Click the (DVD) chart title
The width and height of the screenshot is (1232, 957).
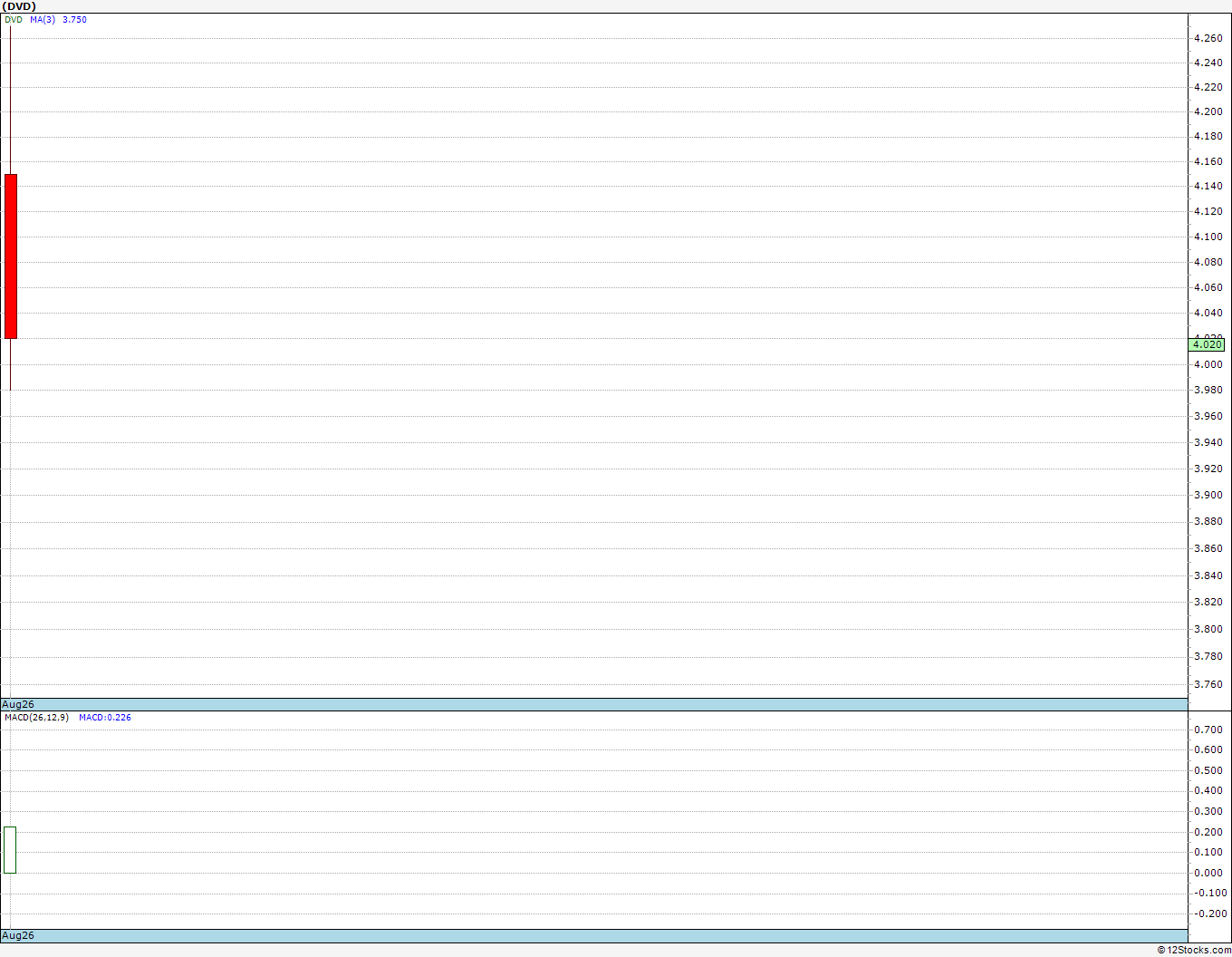pos(19,6)
